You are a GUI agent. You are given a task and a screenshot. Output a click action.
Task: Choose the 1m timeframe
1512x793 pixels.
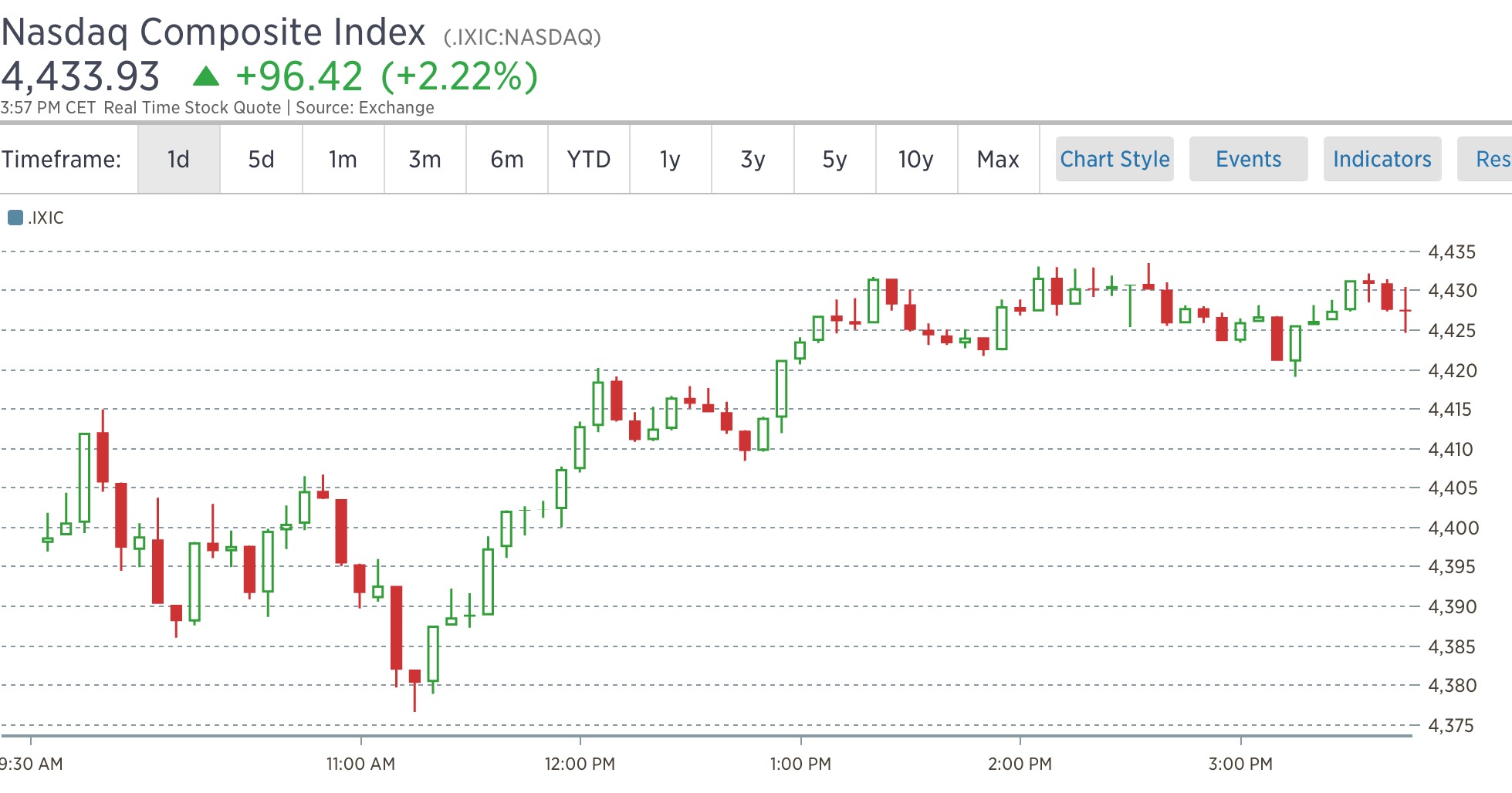click(x=343, y=159)
